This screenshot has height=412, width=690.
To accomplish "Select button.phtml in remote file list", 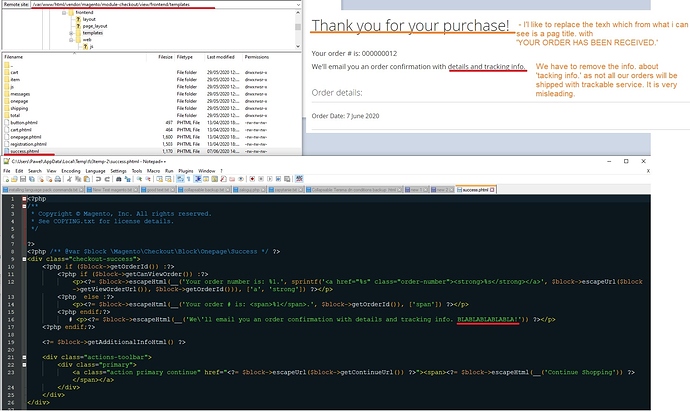I will 24,123.
